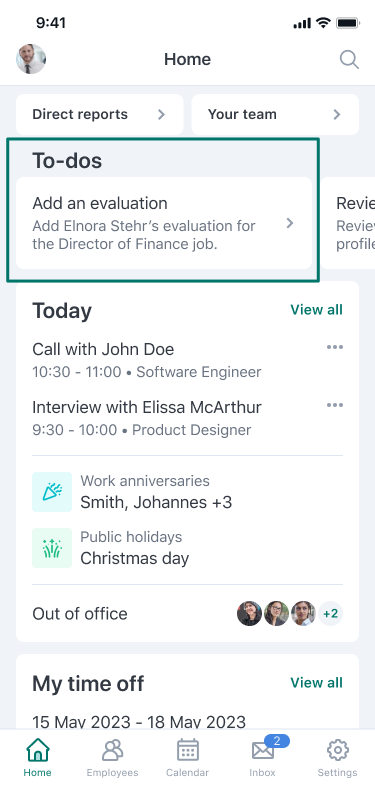Open the Work anniversaries Smith, Johannes entry
This screenshot has width=375, height=791.
pyautogui.click(x=156, y=492)
